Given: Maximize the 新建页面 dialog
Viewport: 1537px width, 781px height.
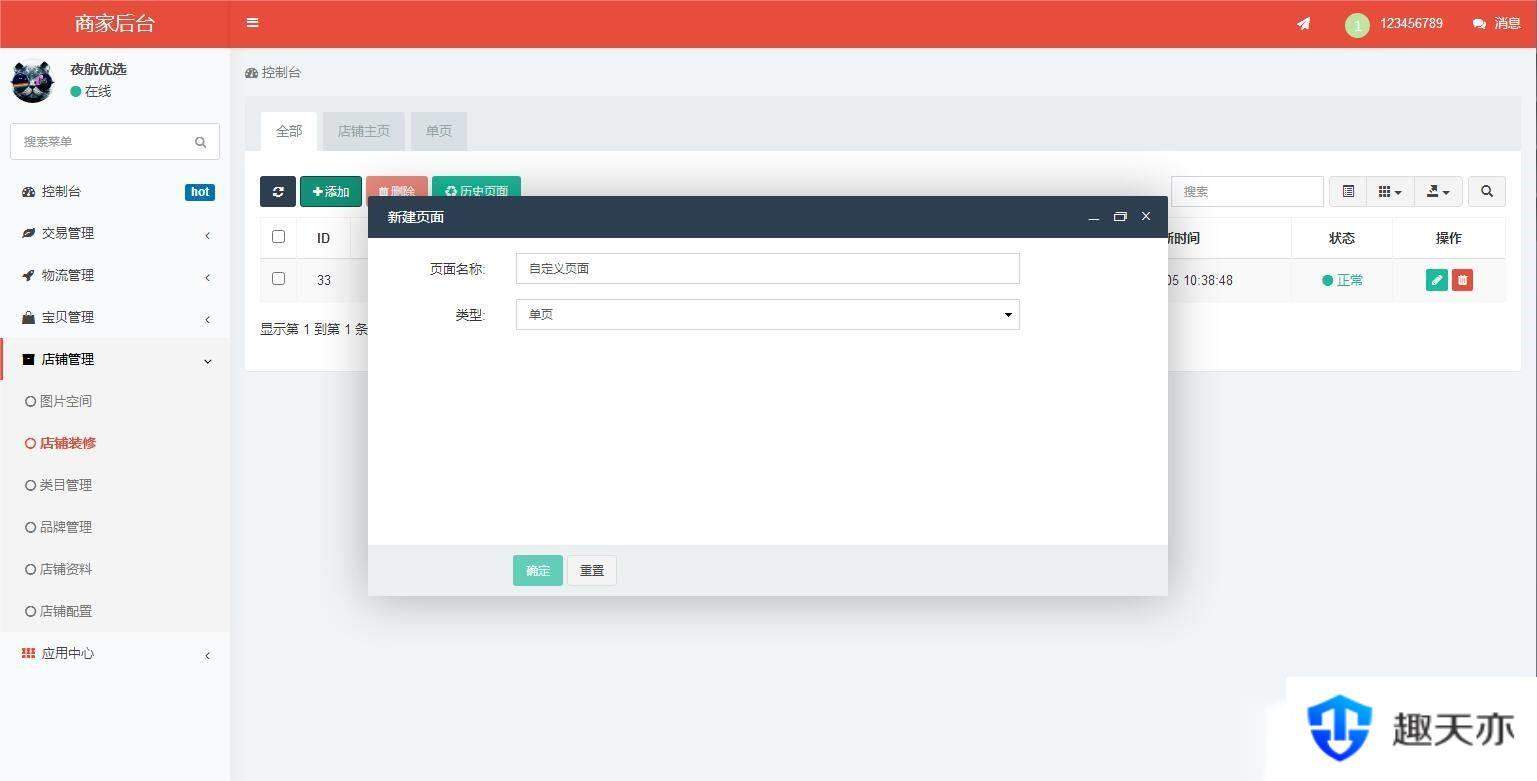Looking at the screenshot, I should point(1120,217).
